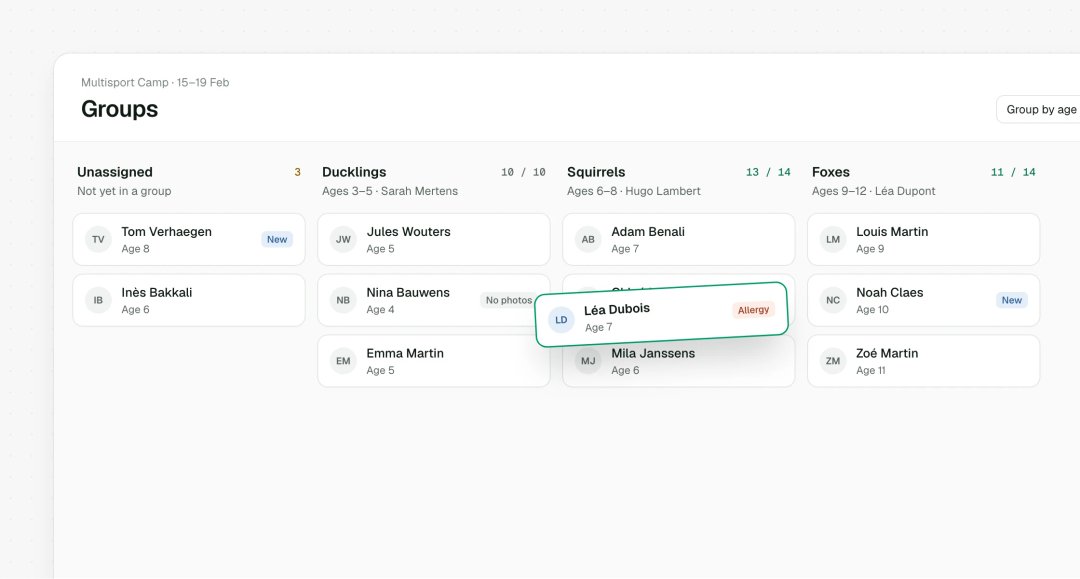Click the Allergy tag on Léa Dubois

pos(753,310)
